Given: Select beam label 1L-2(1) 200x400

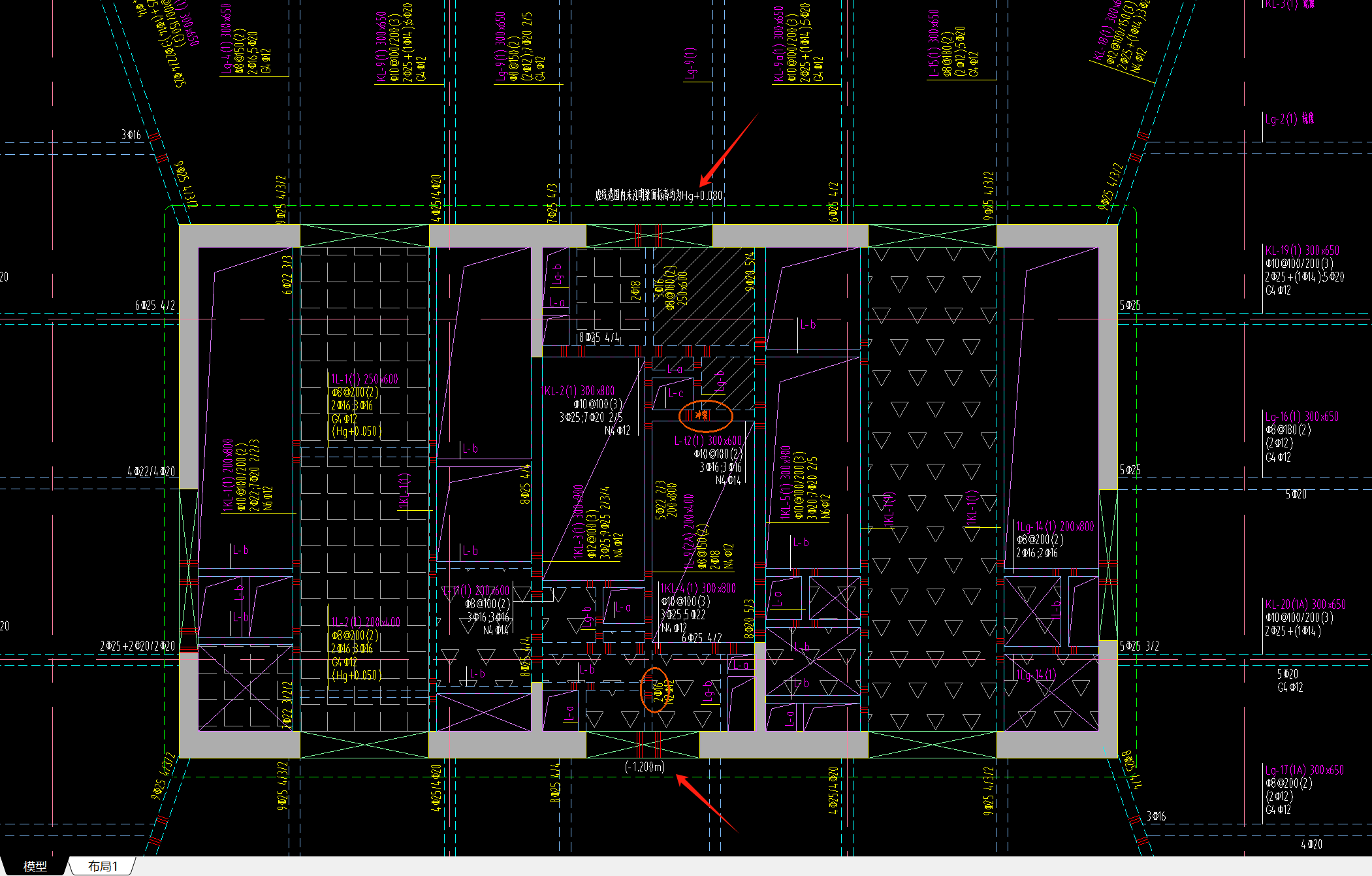Looking at the screenshot, I should coord(366,622).
